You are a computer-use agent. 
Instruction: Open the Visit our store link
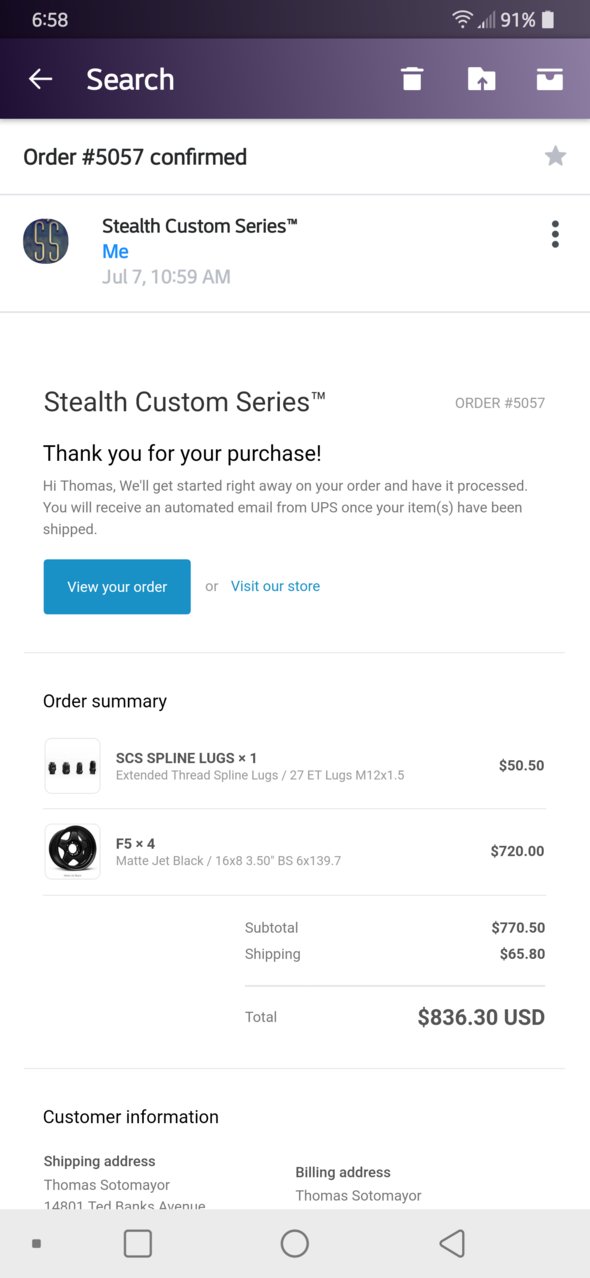[x=275, y=586]
